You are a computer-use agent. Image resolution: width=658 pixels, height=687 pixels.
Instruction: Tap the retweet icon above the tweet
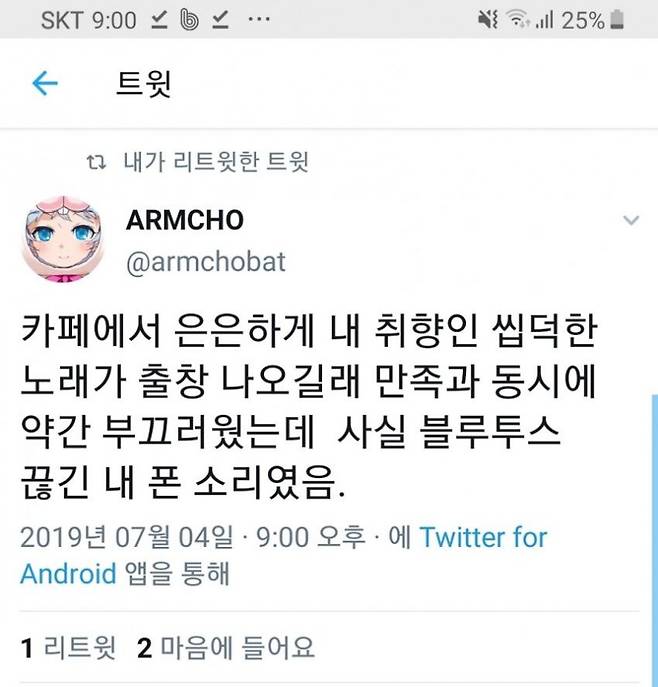coord(96,162)
